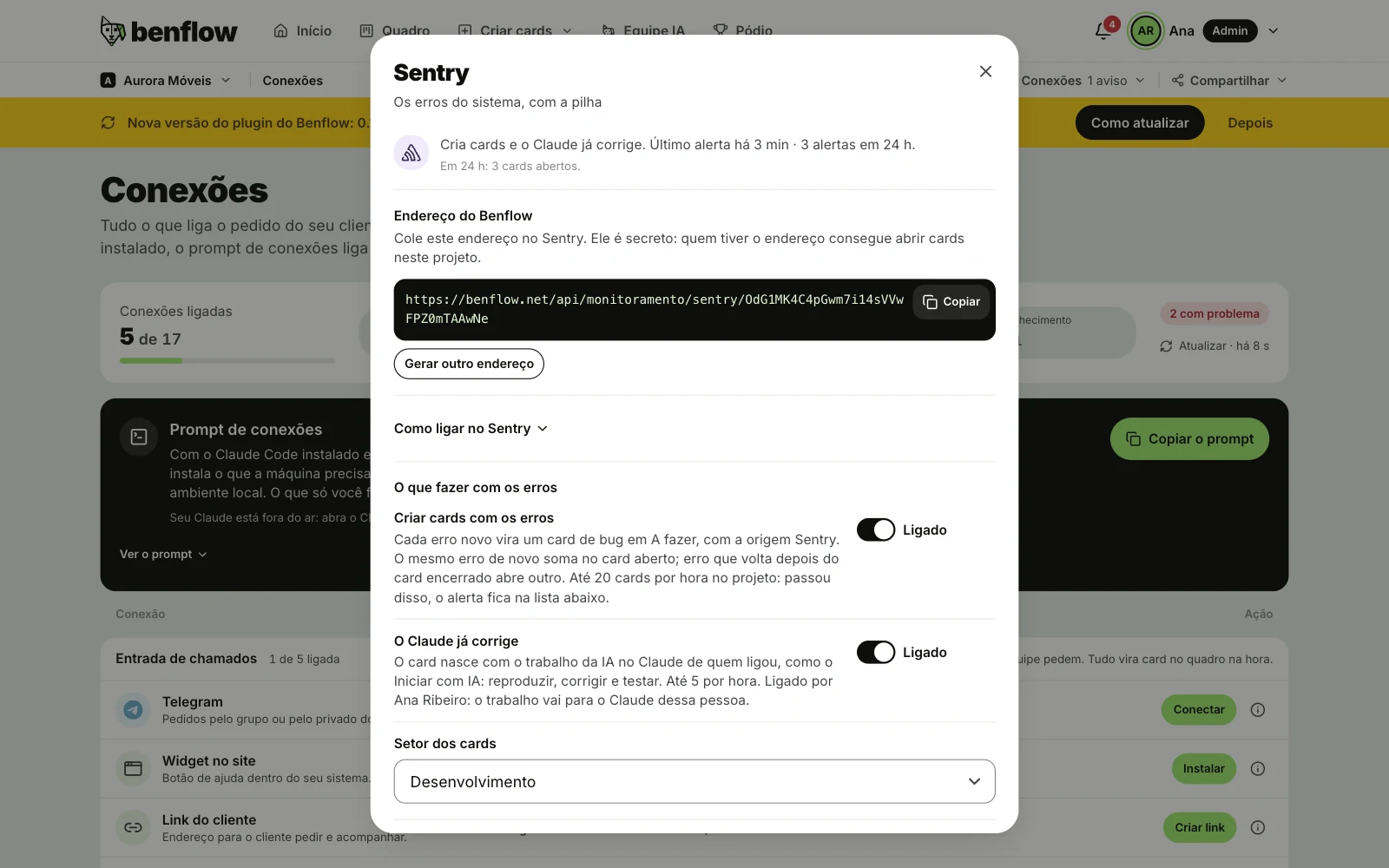This screenshot has width=1389, height=868.
Task: Click the Aurora Móveis workspace icon
Action: pos(108,80)
